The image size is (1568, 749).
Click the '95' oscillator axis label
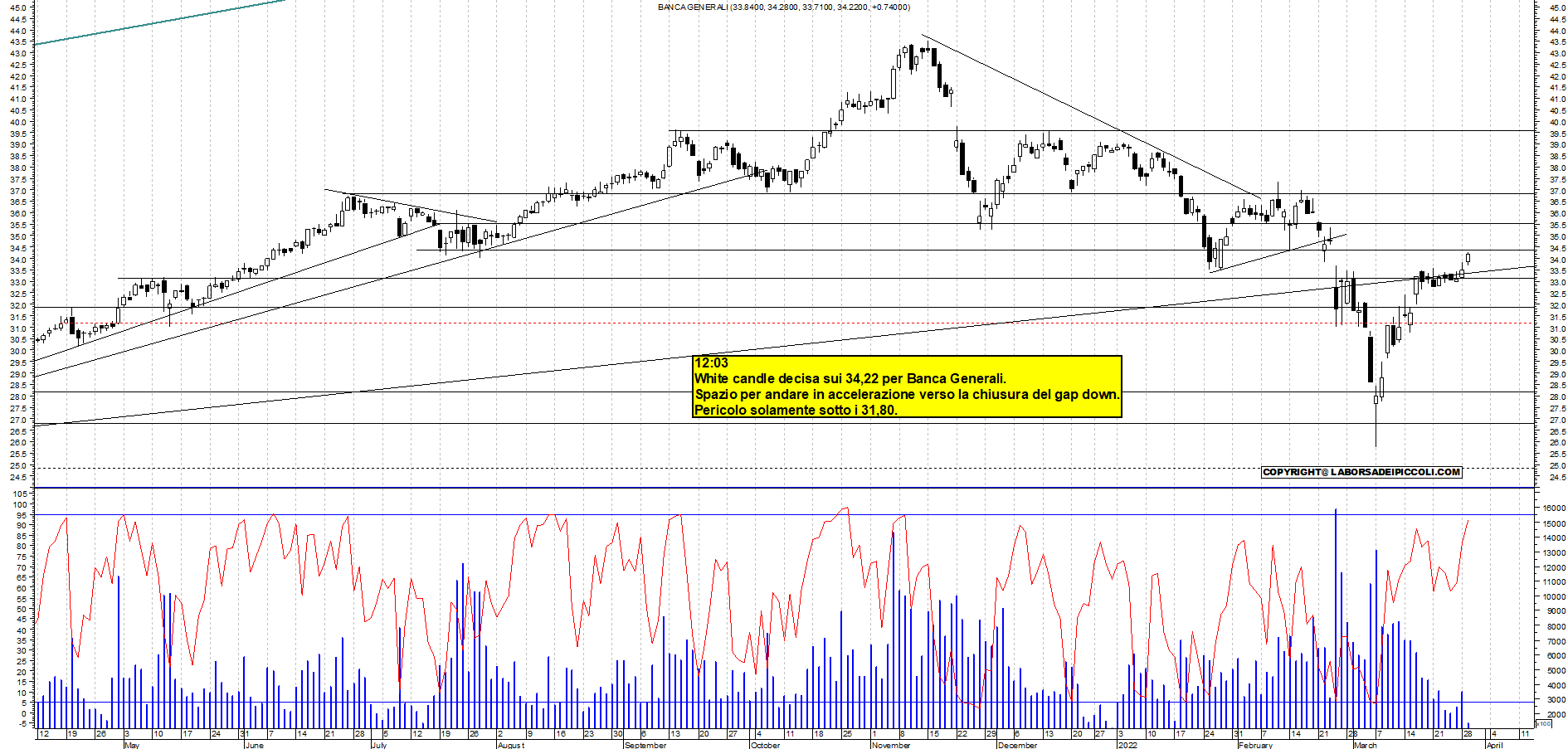pyautogui.click(x=22, y=515)
